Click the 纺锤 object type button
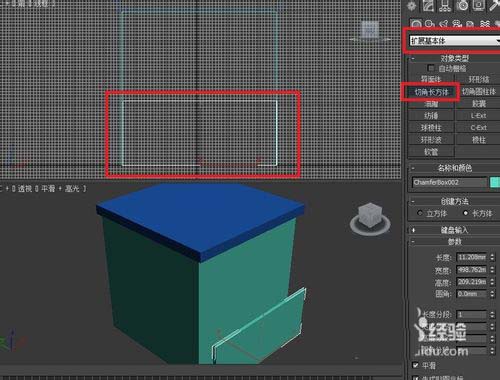 [431, 116]
